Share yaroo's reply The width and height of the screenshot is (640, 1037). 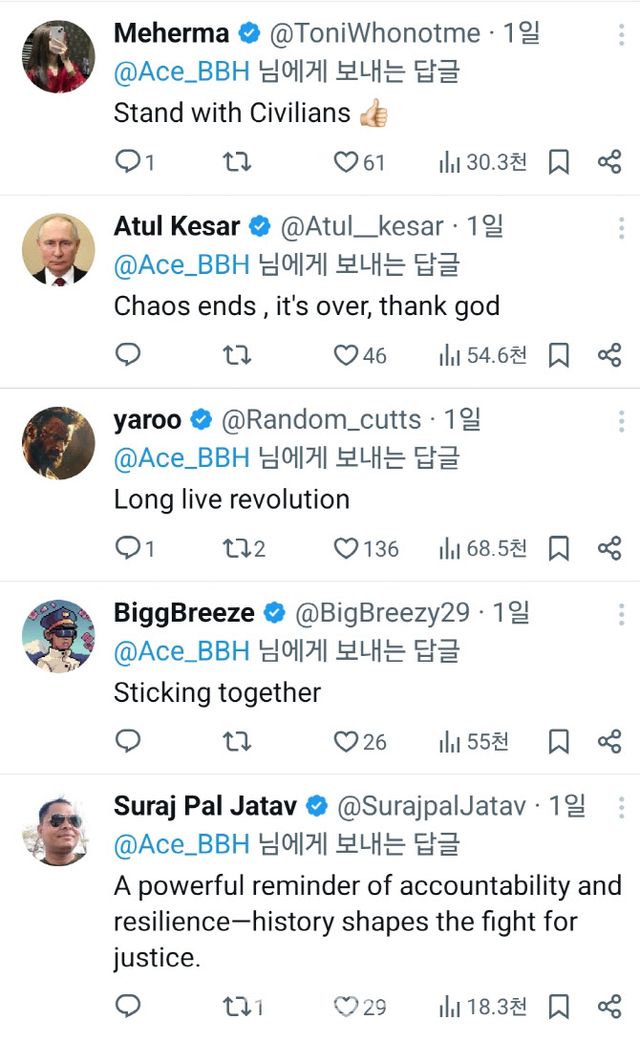609,548
